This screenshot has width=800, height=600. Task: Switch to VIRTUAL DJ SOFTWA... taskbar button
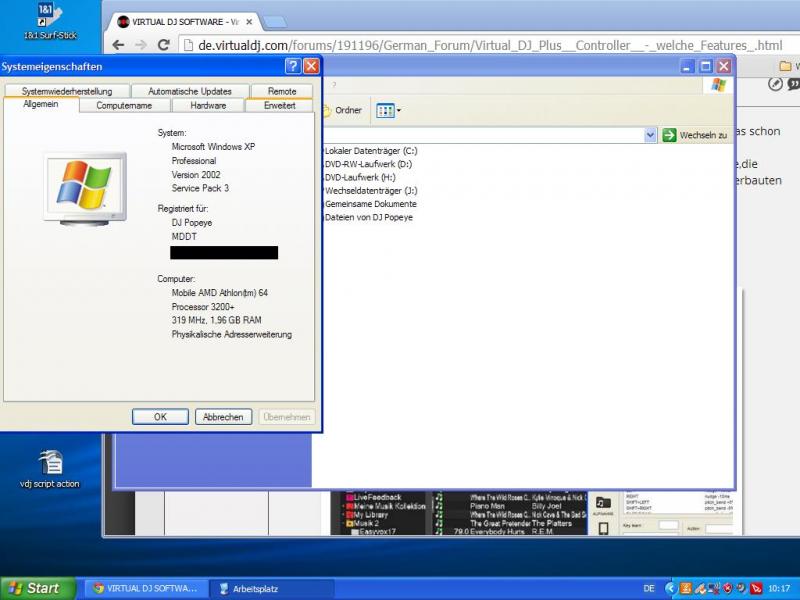point(145,589)
